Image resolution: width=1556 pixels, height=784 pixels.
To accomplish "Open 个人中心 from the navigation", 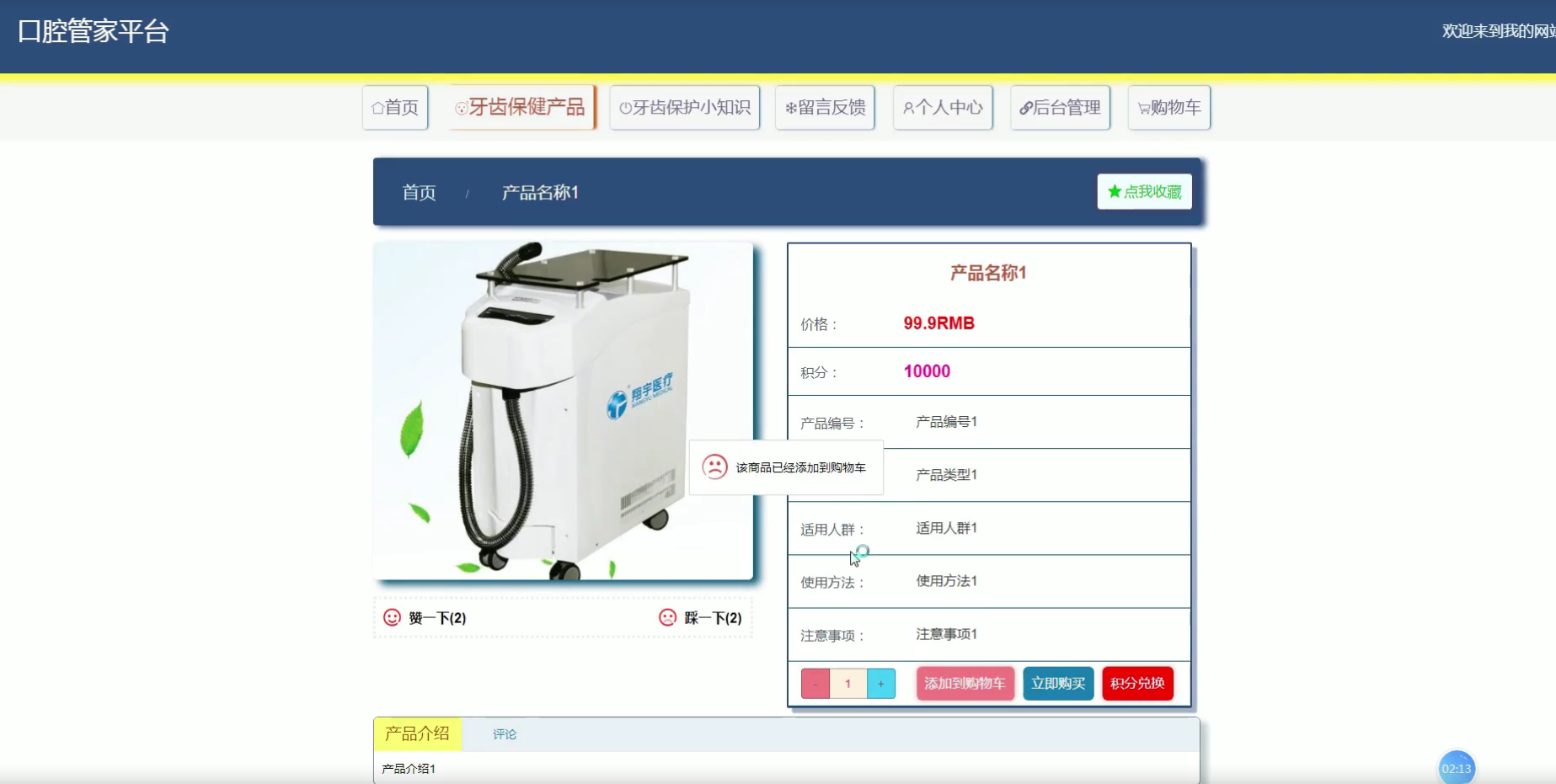I will (943, 108).
